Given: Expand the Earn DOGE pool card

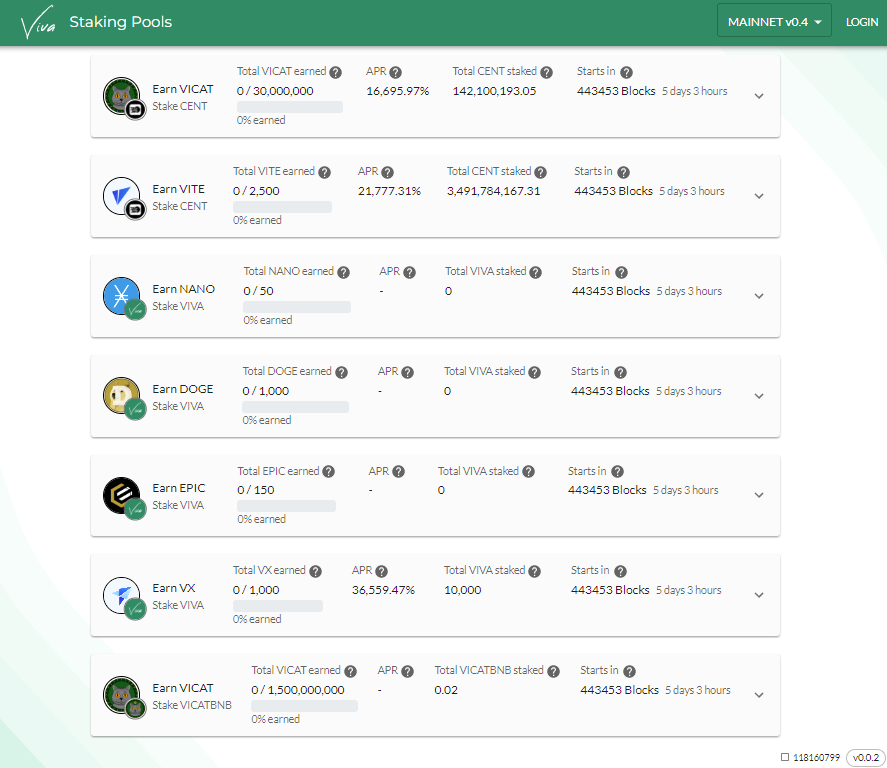Looking at the screenshot, I should (x=759, y=396).
